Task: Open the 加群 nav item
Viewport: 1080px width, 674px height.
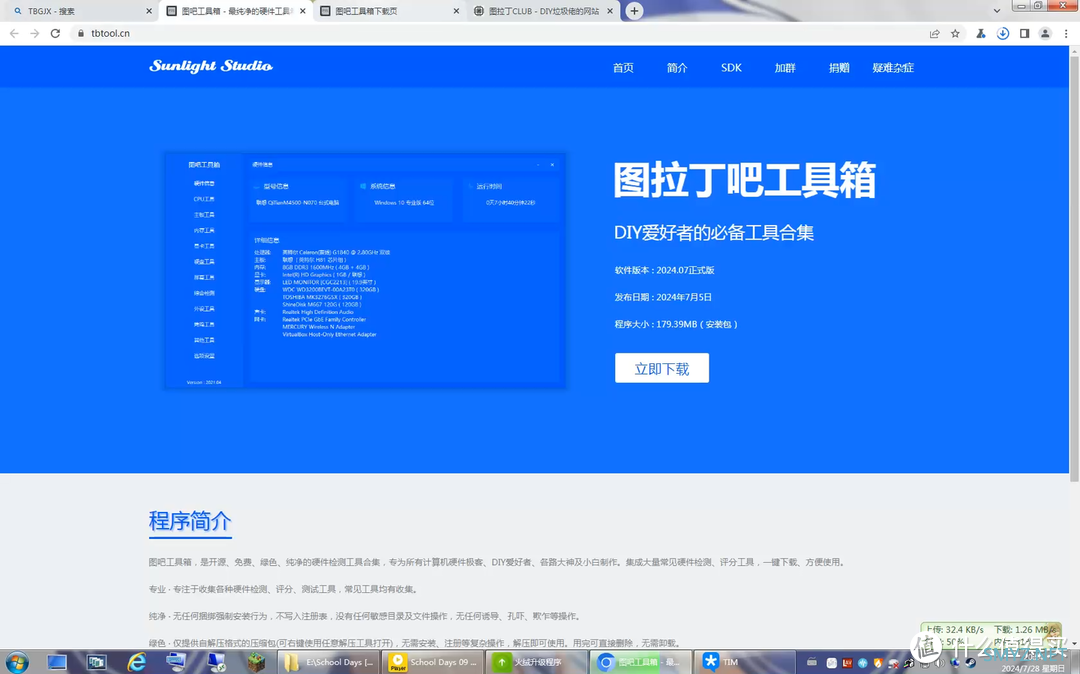Action: coord(785,67)
